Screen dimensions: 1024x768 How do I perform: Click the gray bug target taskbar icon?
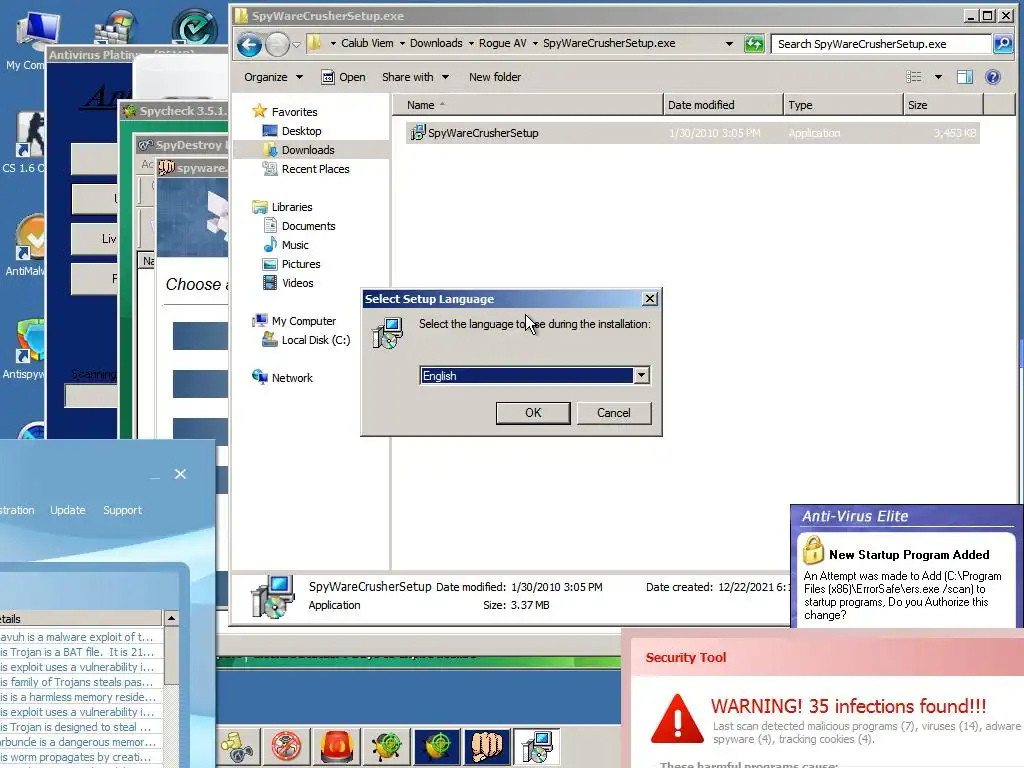pos(386,746)
